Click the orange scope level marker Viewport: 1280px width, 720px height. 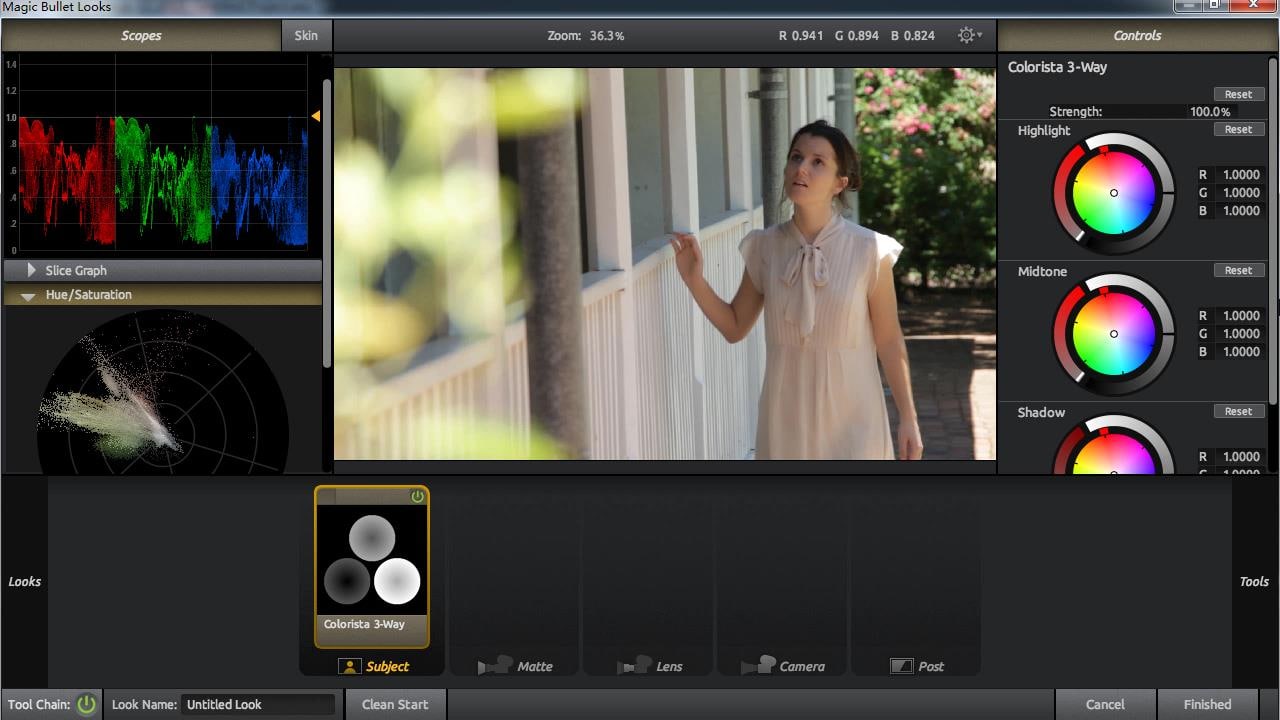pyautogui.click(x=315, y=117)
